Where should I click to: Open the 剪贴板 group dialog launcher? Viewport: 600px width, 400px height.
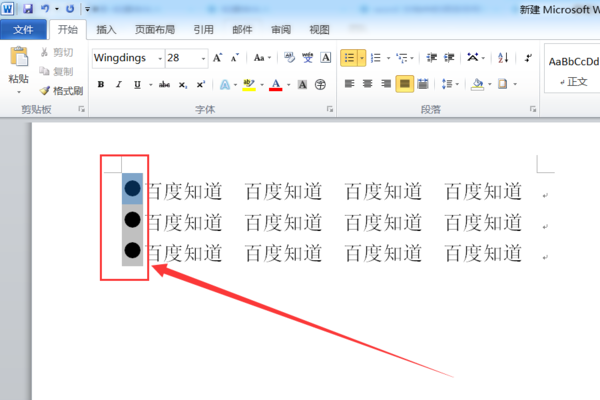coord(82,109)
